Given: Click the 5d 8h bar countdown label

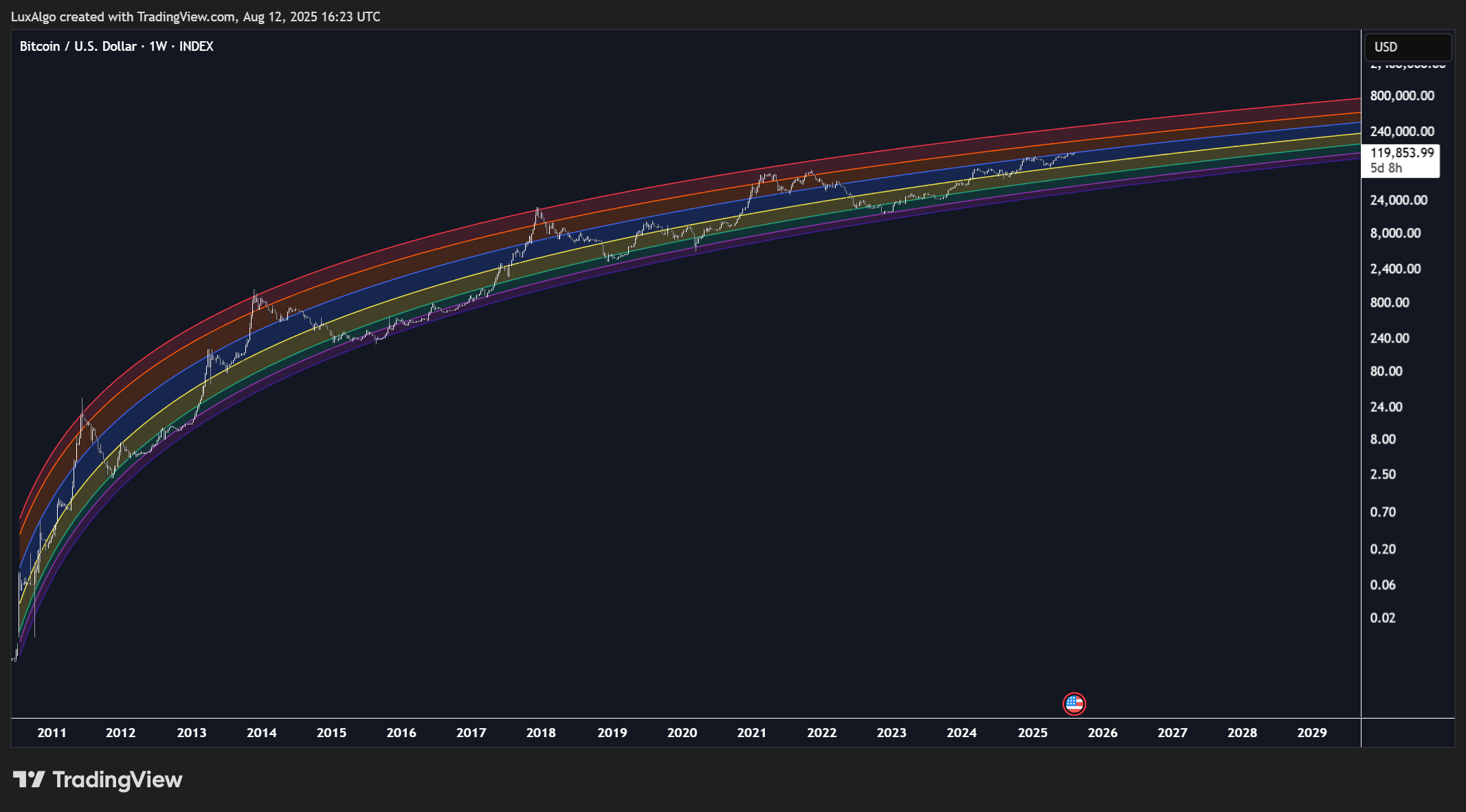Looking at the screenshot, I should click(1386, 168).
